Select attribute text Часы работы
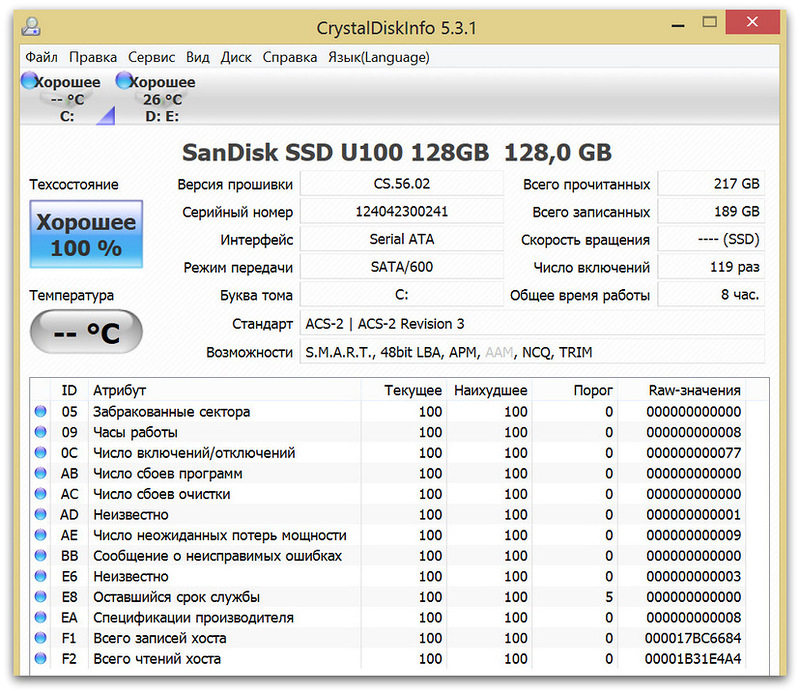 tap(135, 432)
